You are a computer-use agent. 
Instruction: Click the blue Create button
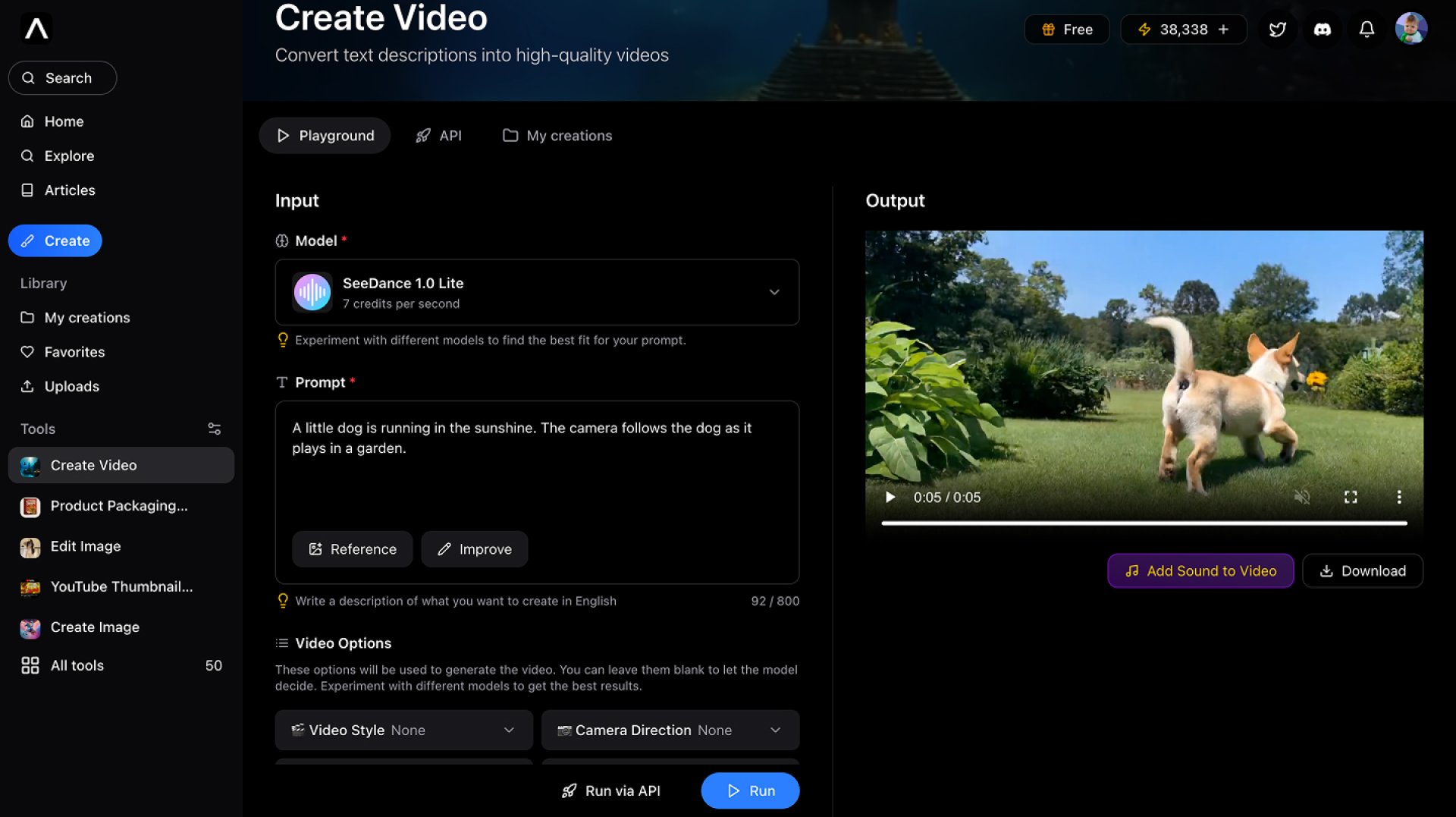click(x=55, y=240)
